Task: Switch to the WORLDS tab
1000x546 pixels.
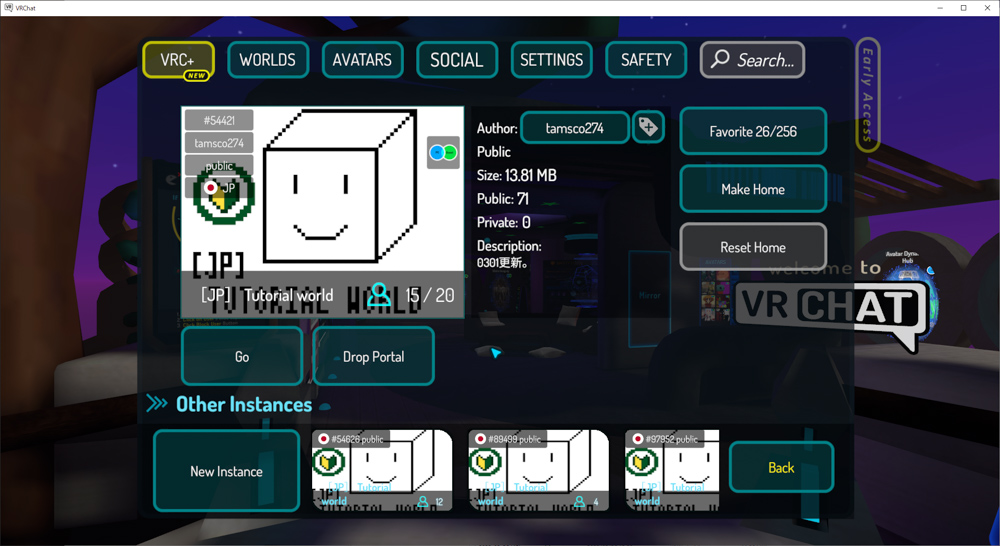Action: point(268,60)
